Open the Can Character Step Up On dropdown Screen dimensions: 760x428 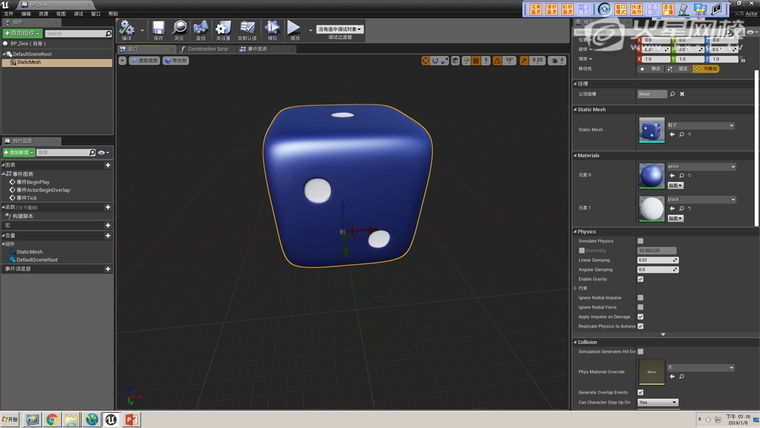pyautogui.click(x=657, y=402)
